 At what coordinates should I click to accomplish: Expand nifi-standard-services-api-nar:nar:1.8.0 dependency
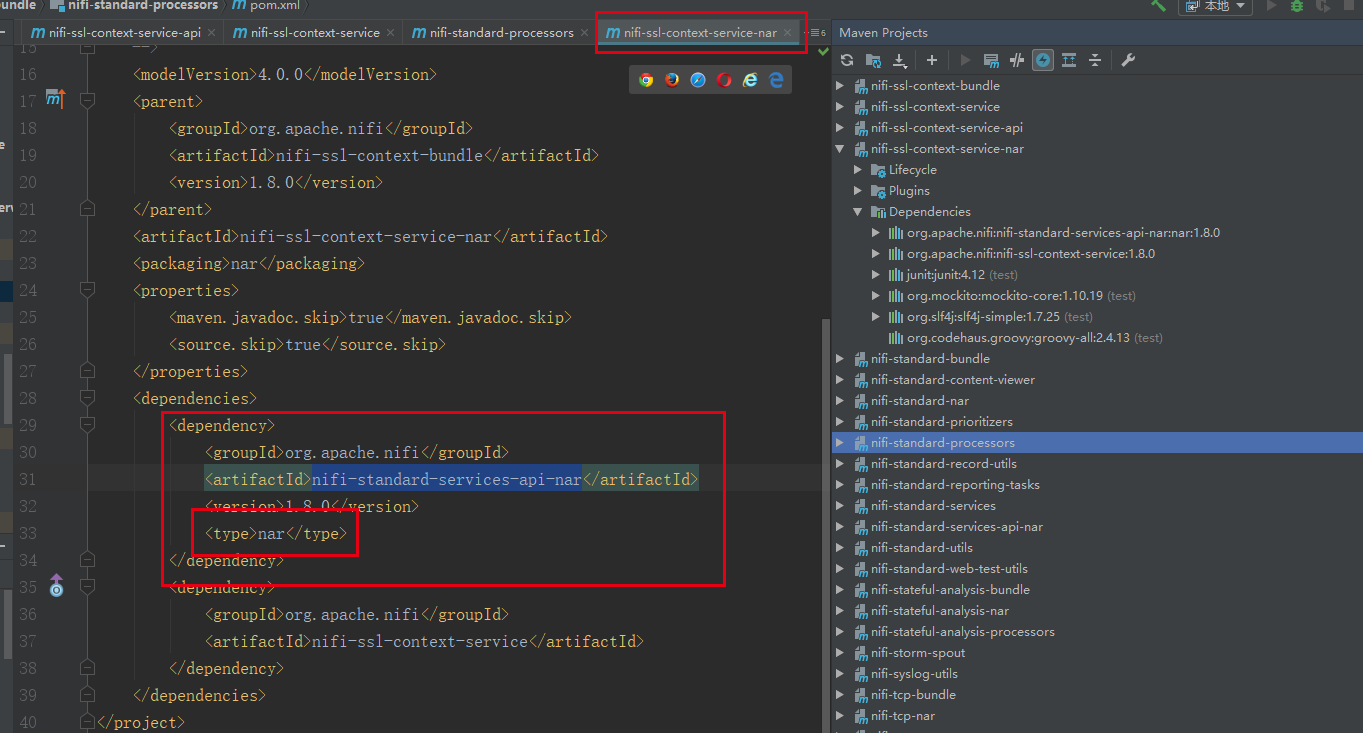876,233
